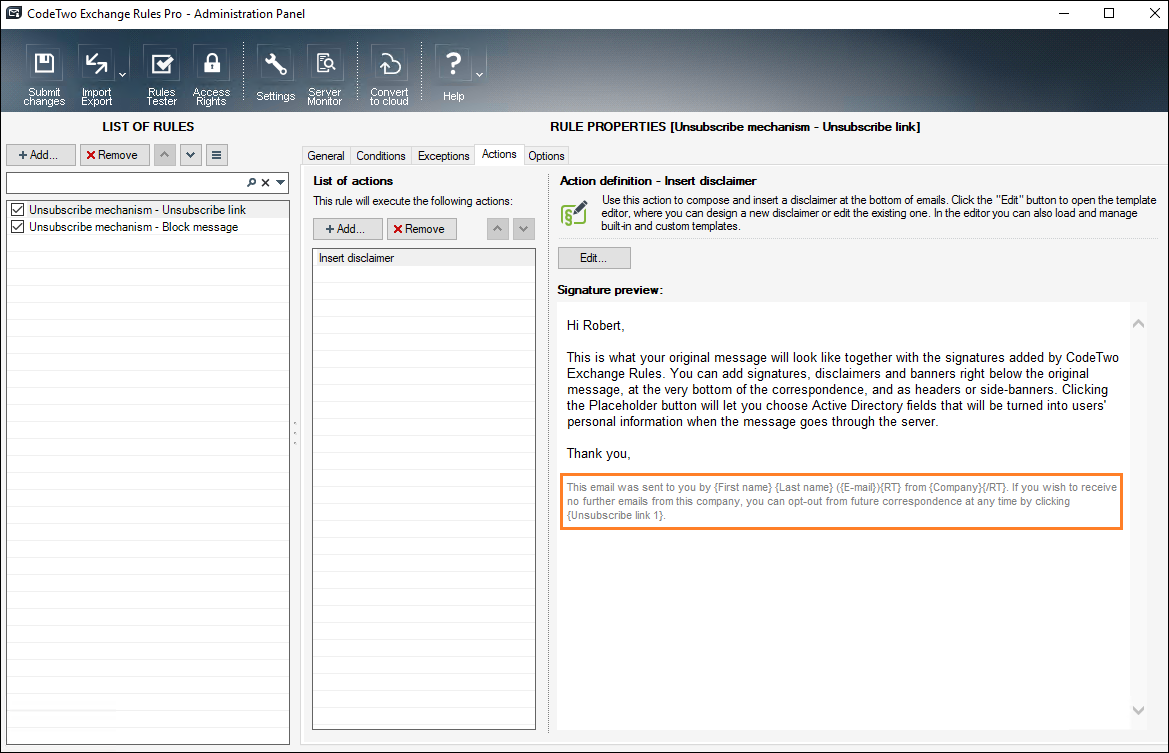Image resolution: width=1169 pixels, height=753 pixels.
Task: Click Add button in List of actions
Action: pyautogui.click(x=347, y=229)
